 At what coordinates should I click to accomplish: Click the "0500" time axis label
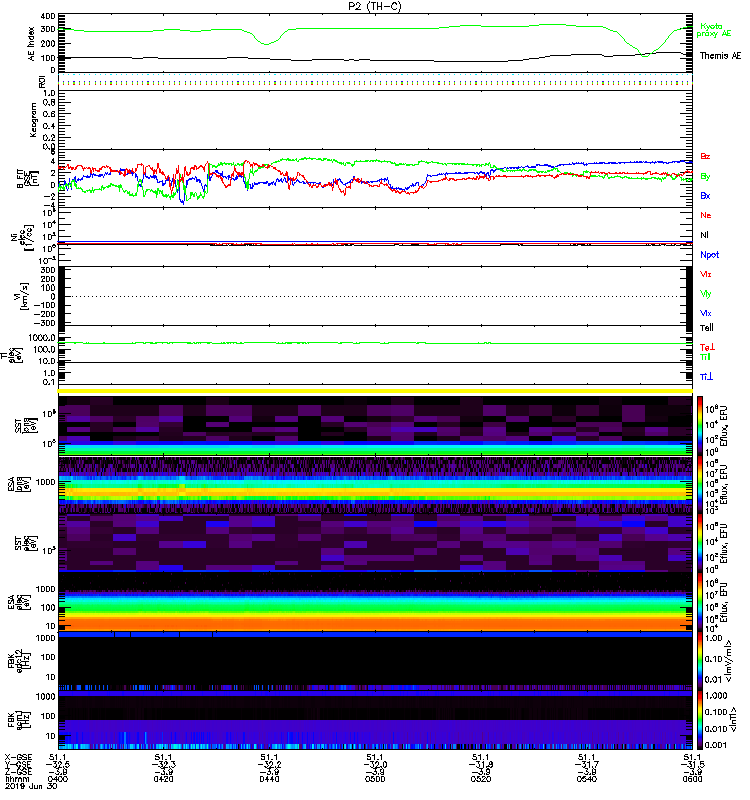[x=375, y=779]
